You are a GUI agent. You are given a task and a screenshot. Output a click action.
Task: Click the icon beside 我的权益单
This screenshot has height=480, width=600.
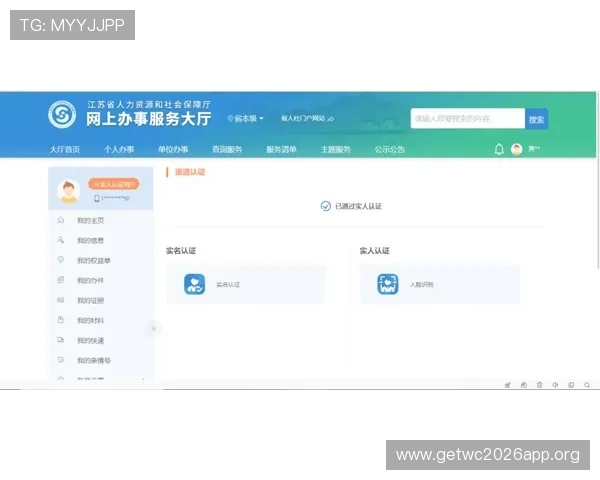(x=60, y=260)
